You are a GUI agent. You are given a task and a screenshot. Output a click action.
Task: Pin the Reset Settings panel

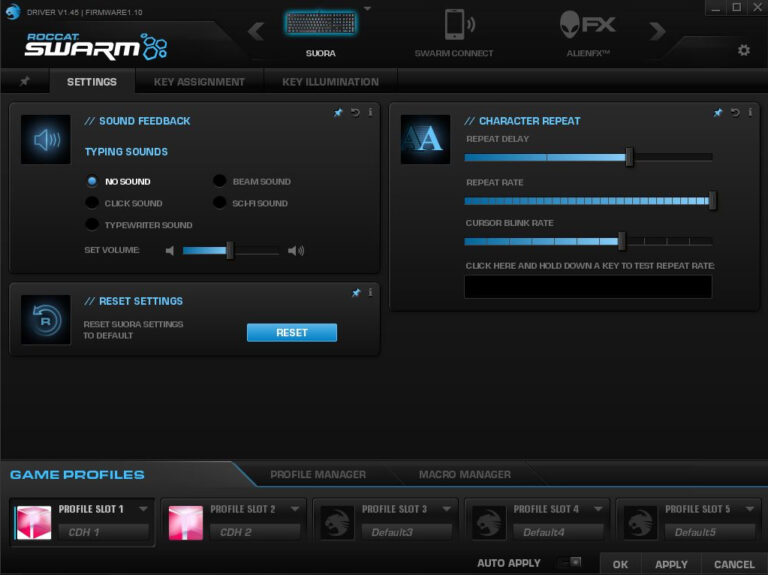(356, 293)
